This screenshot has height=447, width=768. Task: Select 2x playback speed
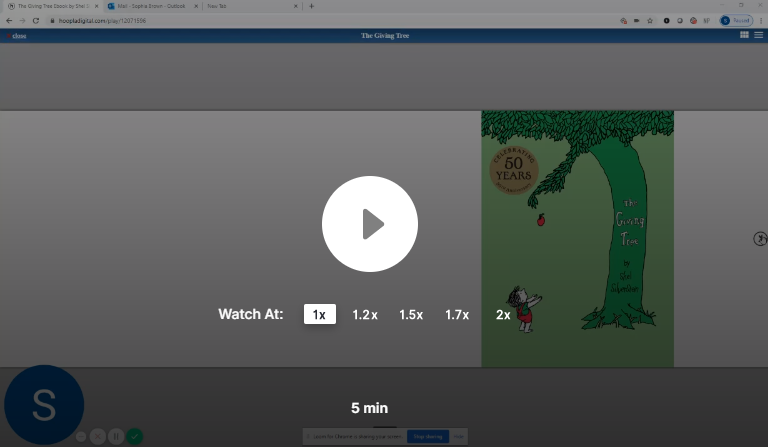pyautogui.click(x=503, y=314)
